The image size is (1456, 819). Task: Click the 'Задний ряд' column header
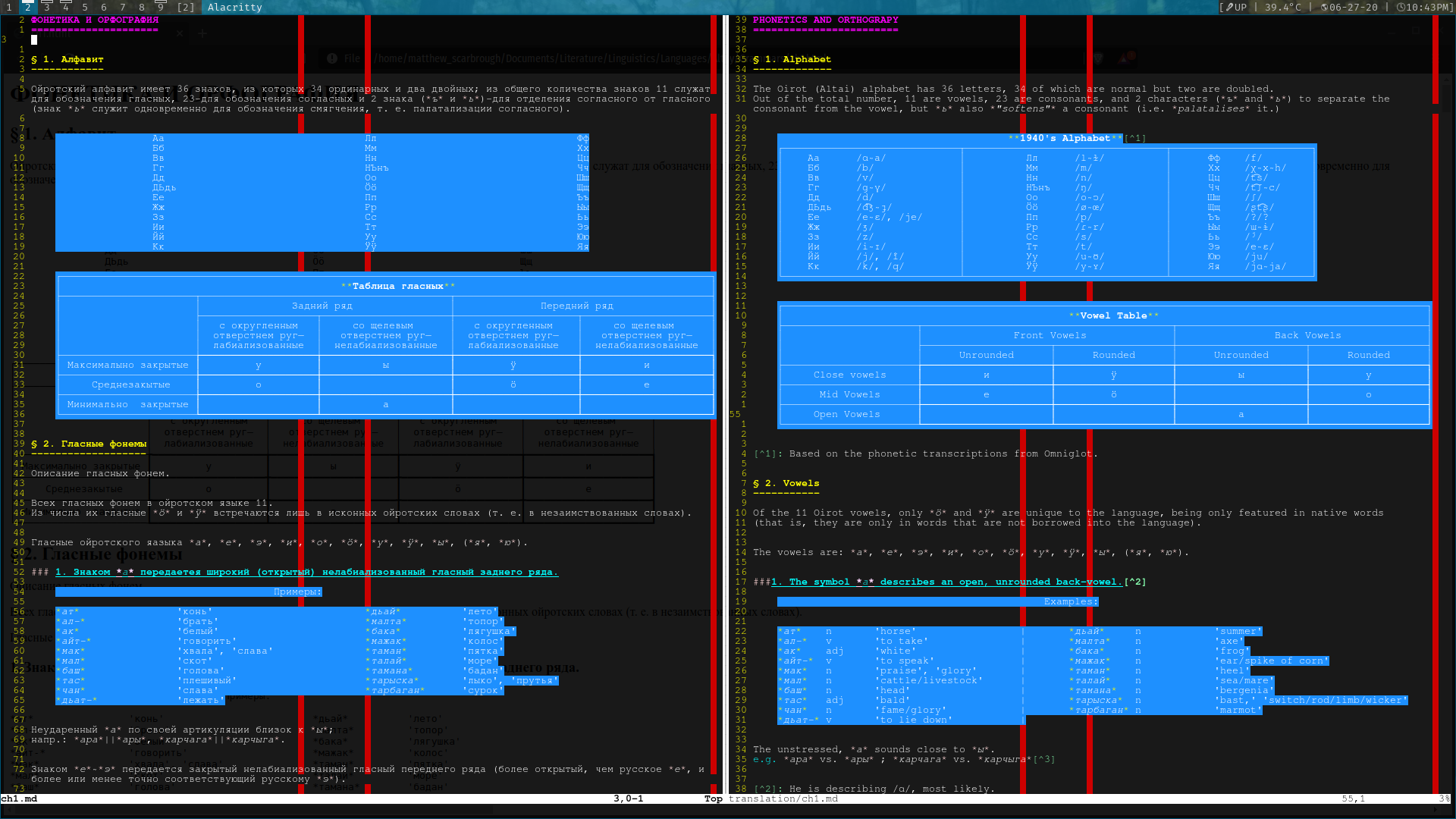322,306
